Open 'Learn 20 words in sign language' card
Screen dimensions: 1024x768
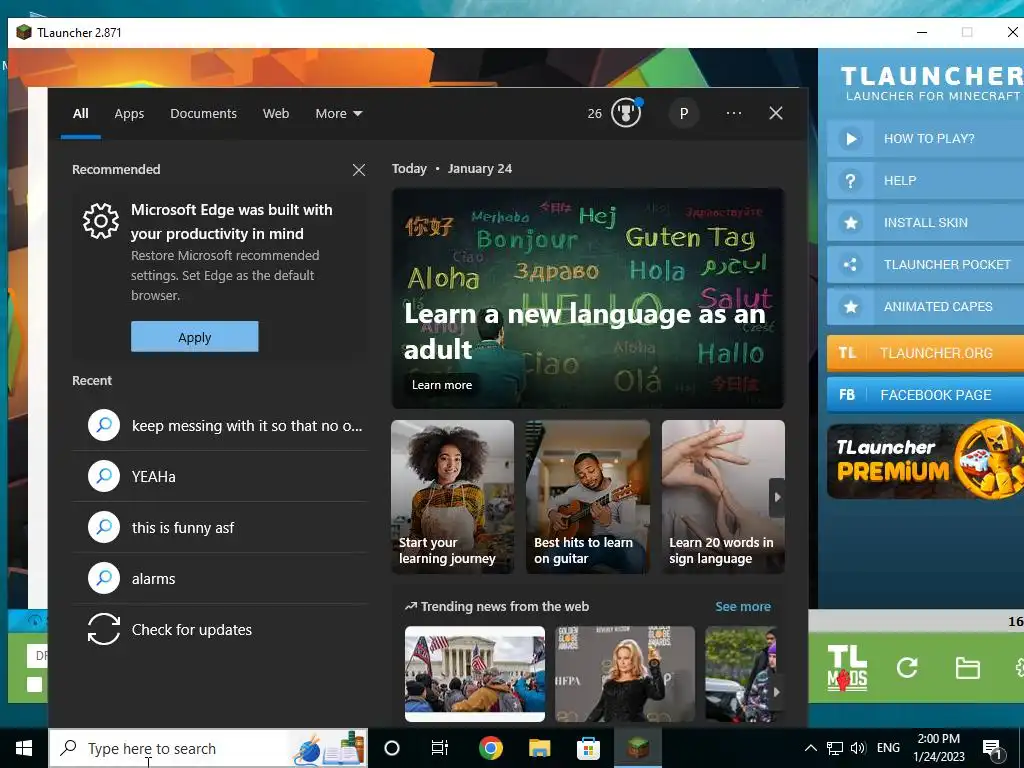[x=723, y=497]
